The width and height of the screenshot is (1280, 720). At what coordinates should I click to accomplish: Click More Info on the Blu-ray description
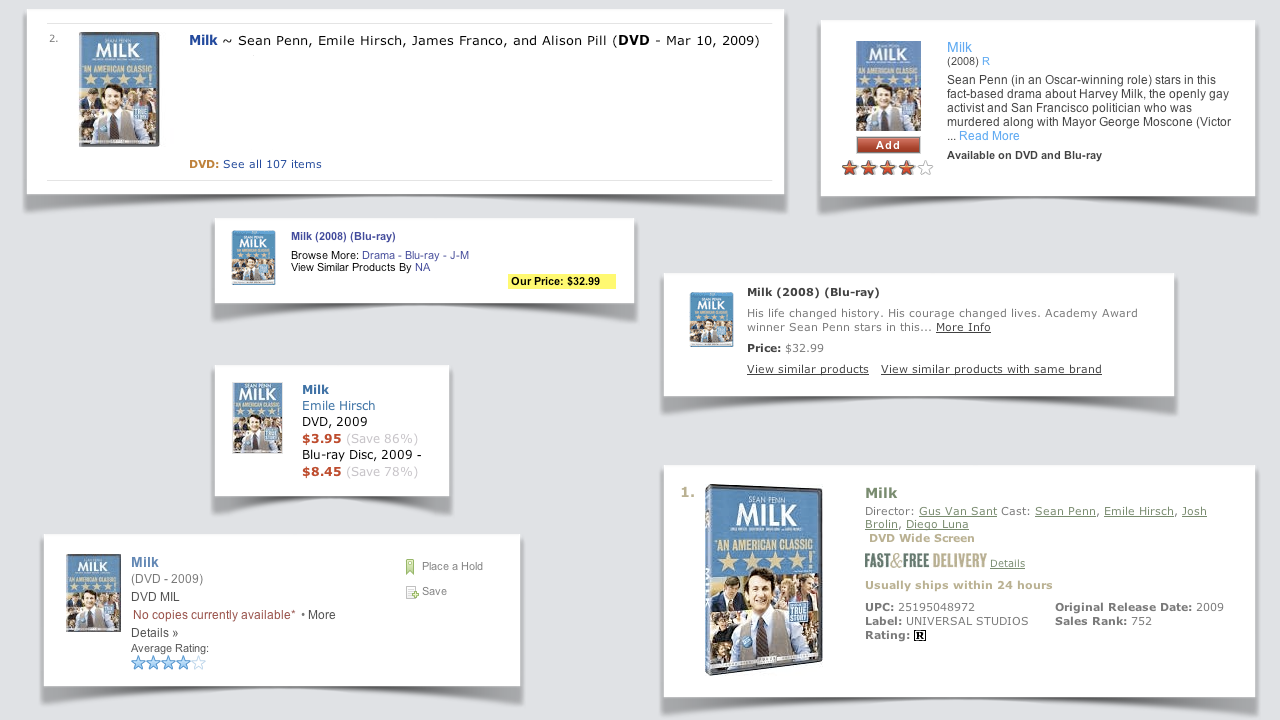962,327
